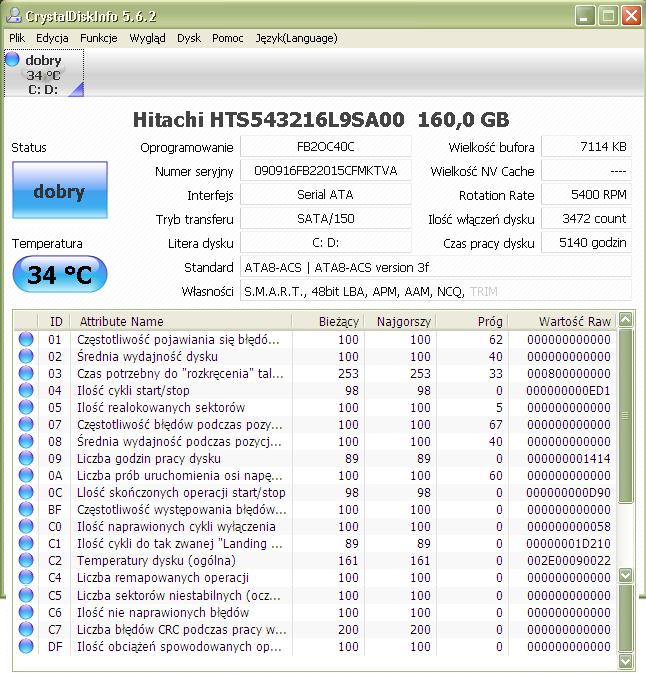646x673 pixels.
Task: Select row Liczba remapowanych operacji
Action: click(315, 578)
